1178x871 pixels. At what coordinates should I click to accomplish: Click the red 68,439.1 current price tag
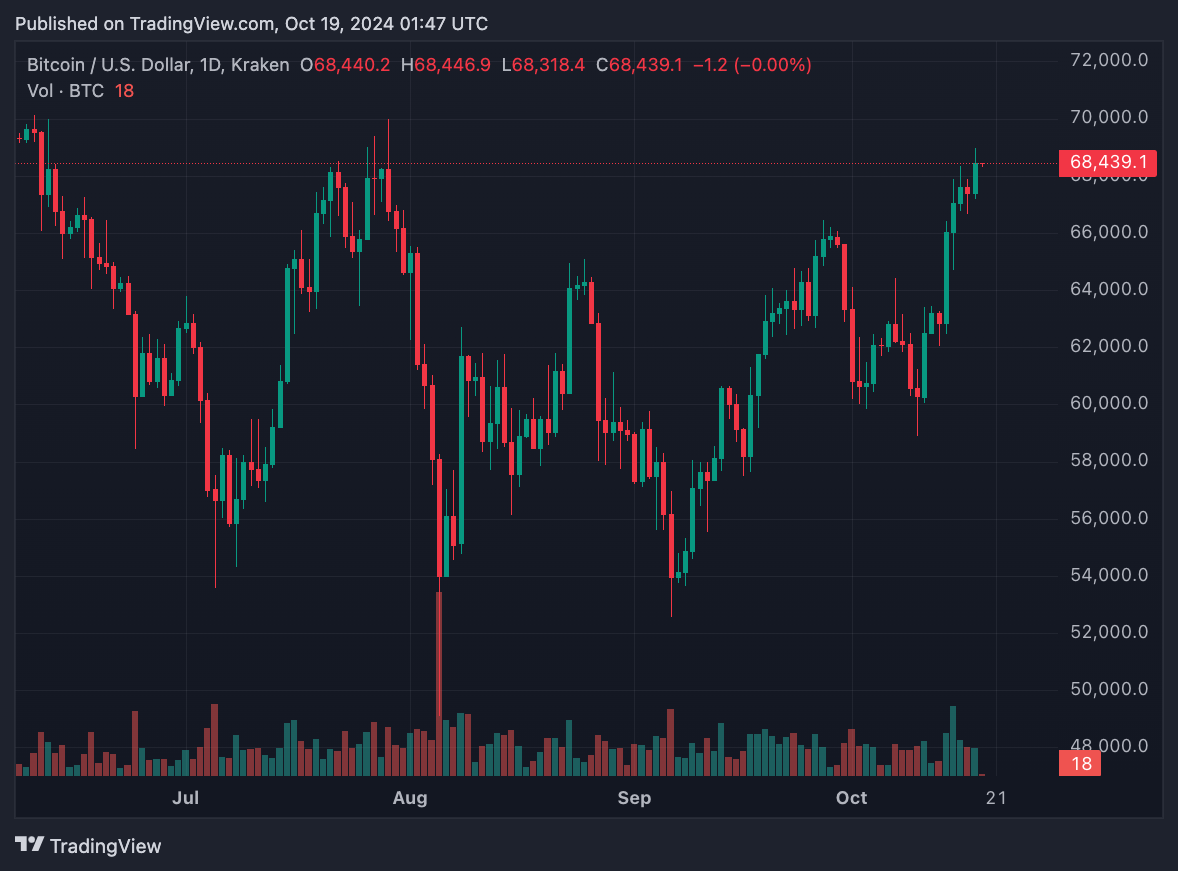[1107, 162]
